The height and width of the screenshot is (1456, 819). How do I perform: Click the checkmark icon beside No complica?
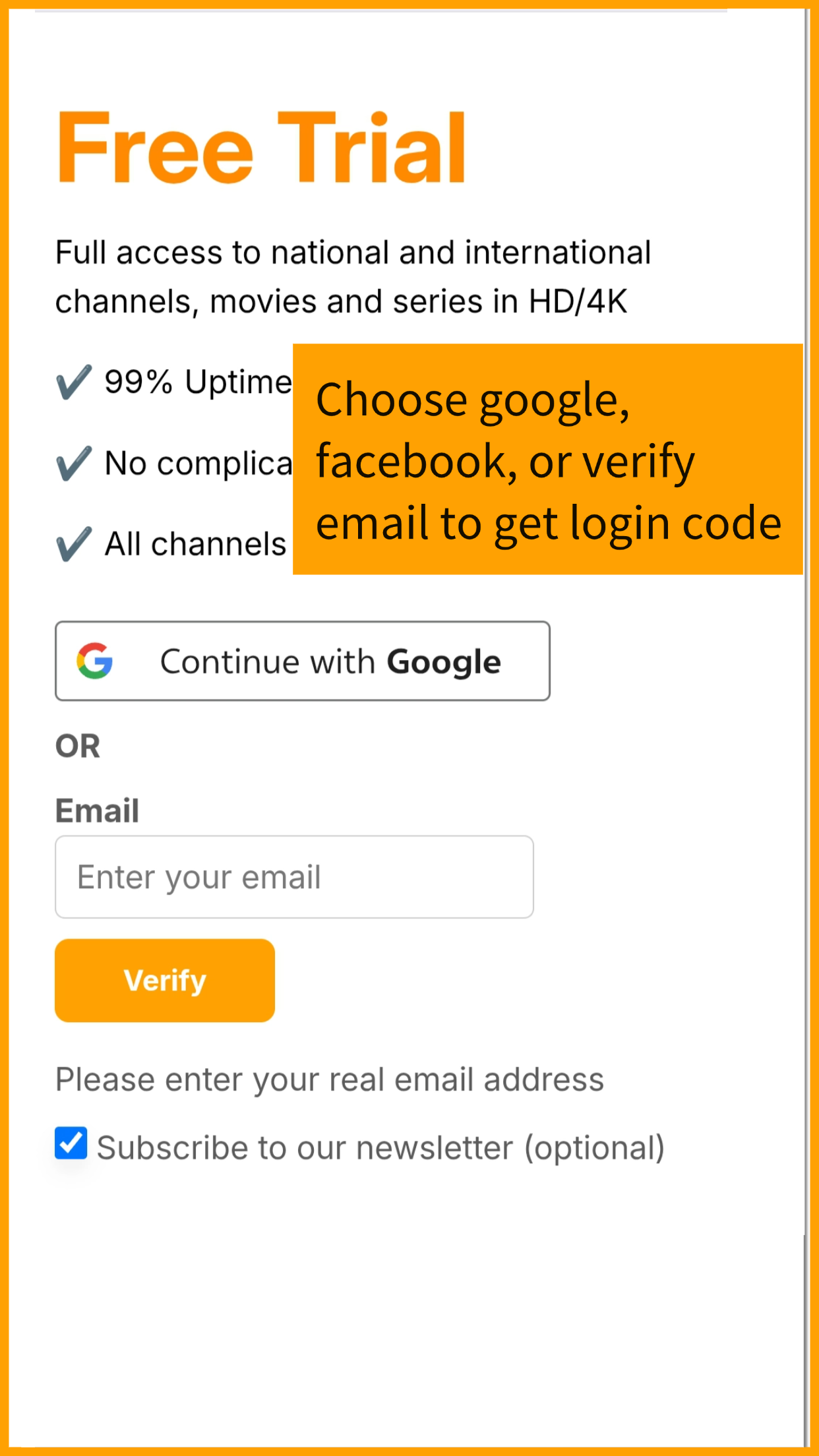pyautogui.click(x=73, y=464)
